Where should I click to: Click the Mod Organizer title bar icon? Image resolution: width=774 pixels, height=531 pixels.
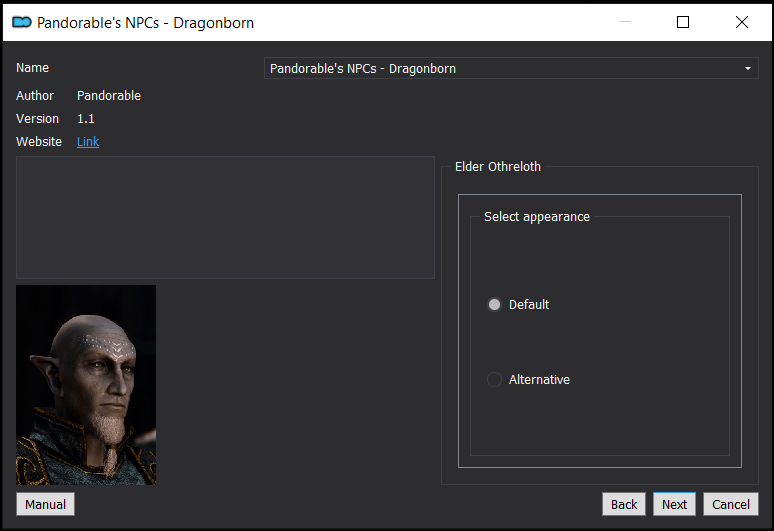click(22, 22)
